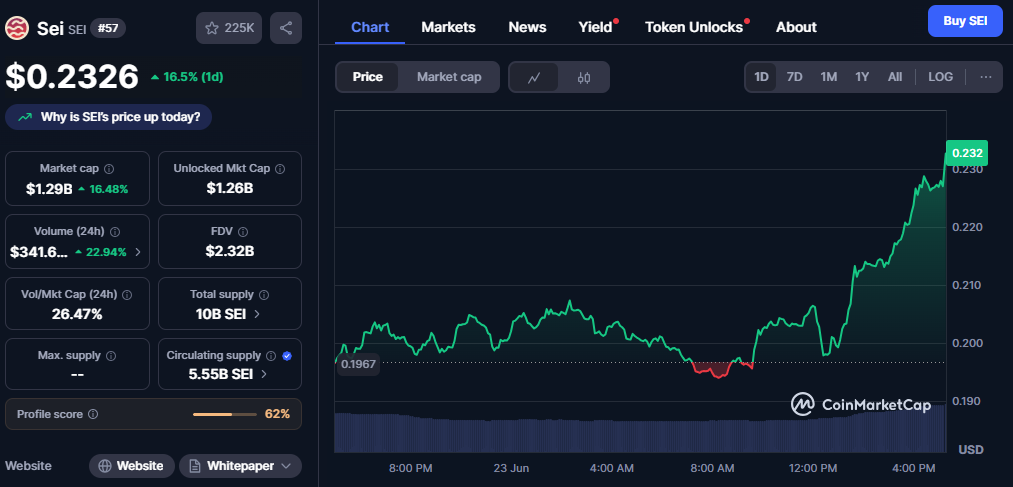Image resolution: width=1013 pixels, height=487 pixels.
Task: Open the Whitepaper dropdown arrow
Action: 287,466
